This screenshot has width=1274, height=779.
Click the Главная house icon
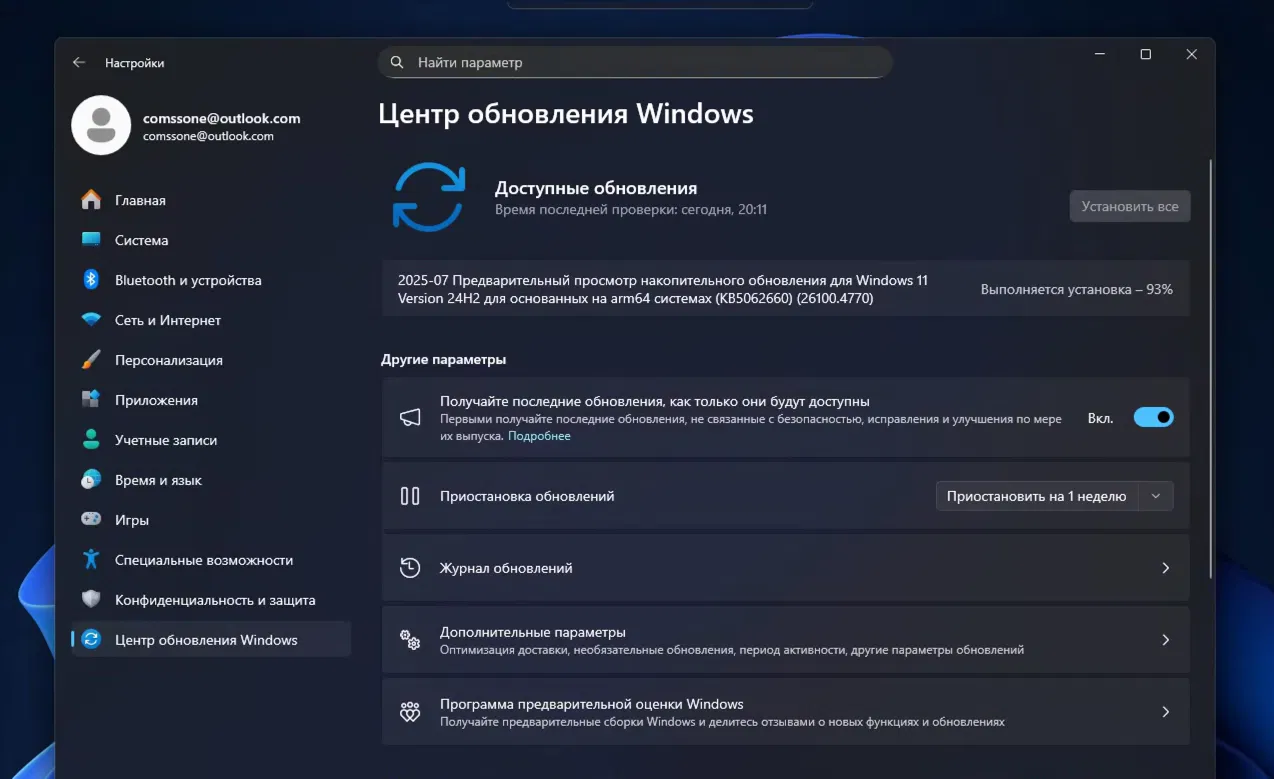pyautogui.click(x=91, y=200)
